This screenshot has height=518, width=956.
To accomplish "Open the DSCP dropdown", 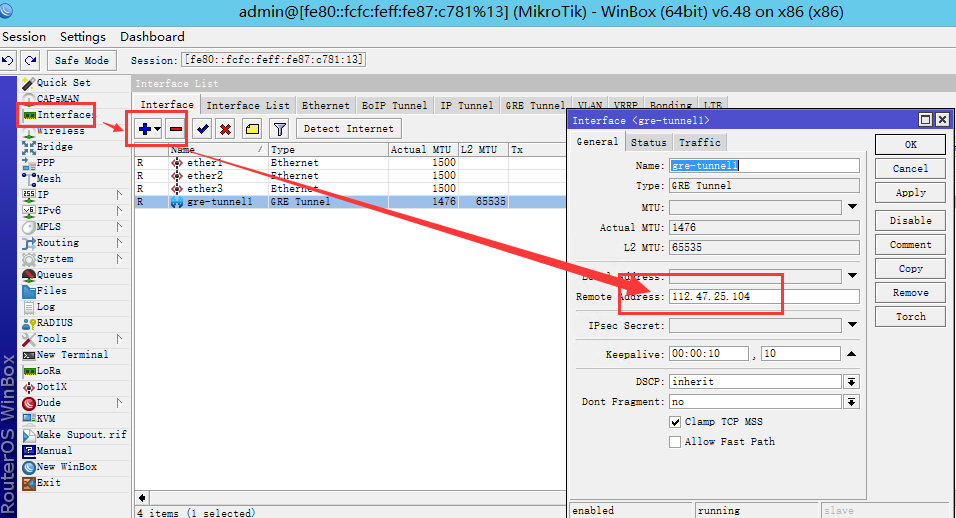I will tap(852, 381).
